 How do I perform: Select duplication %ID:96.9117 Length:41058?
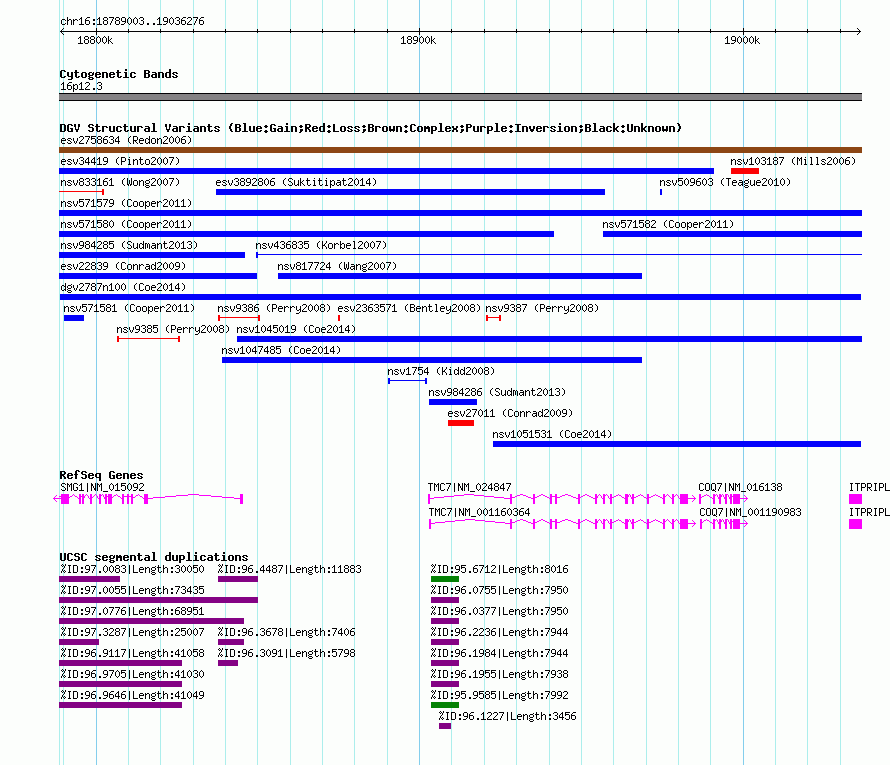120,663
